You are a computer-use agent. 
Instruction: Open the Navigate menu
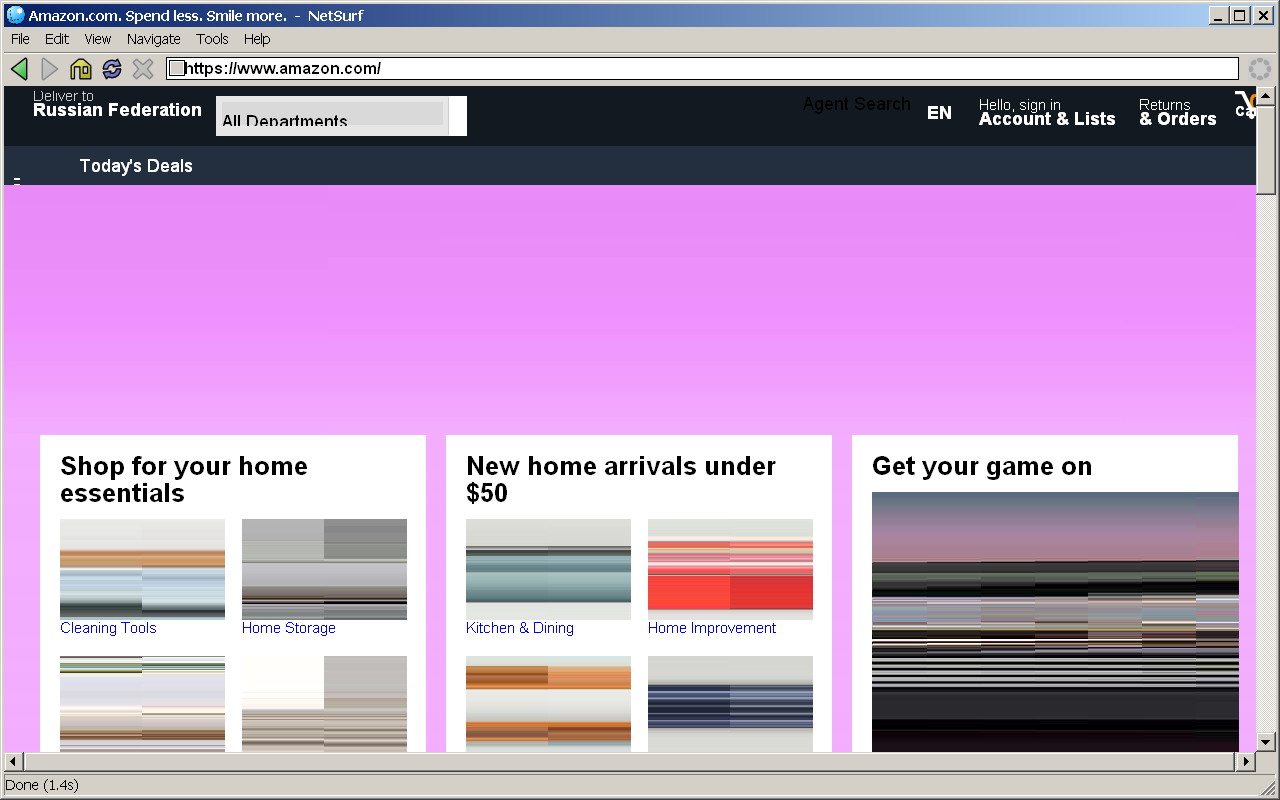(153, 39)
